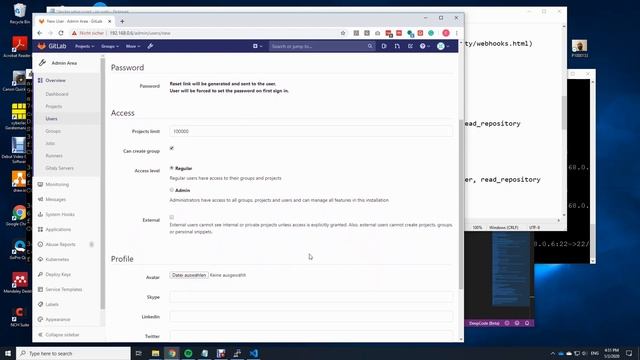The image size is (640, 360).
Task: Click the browser address bar URL
Action: point(140,33)
